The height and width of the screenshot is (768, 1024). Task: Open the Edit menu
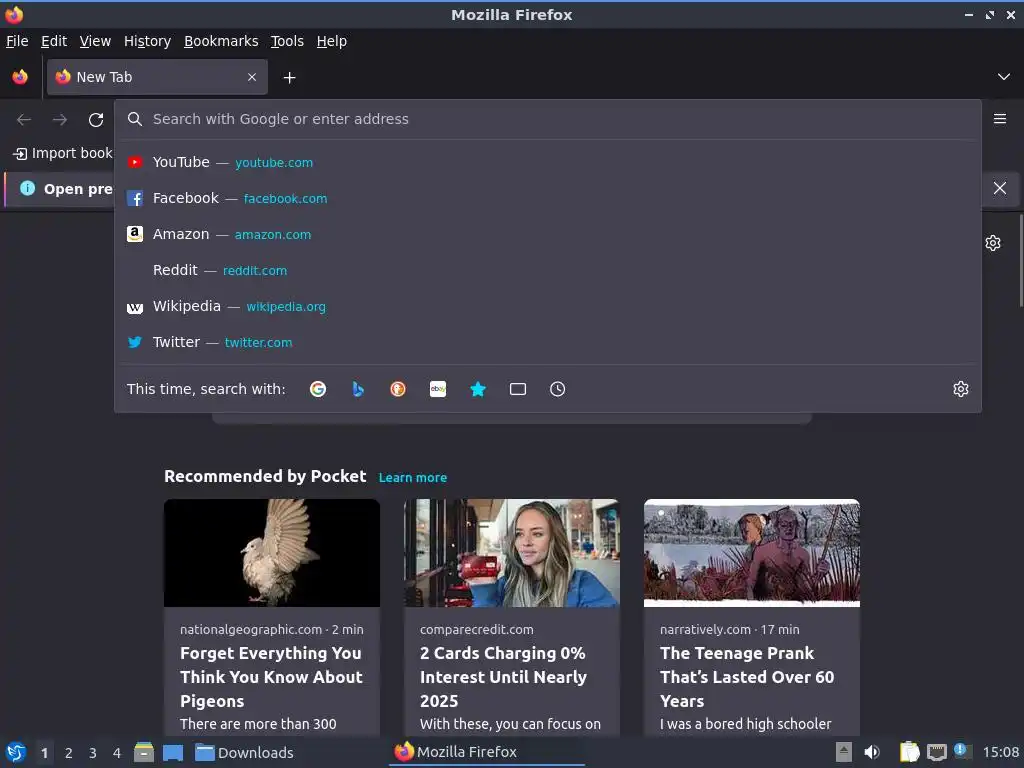(54, 41)
